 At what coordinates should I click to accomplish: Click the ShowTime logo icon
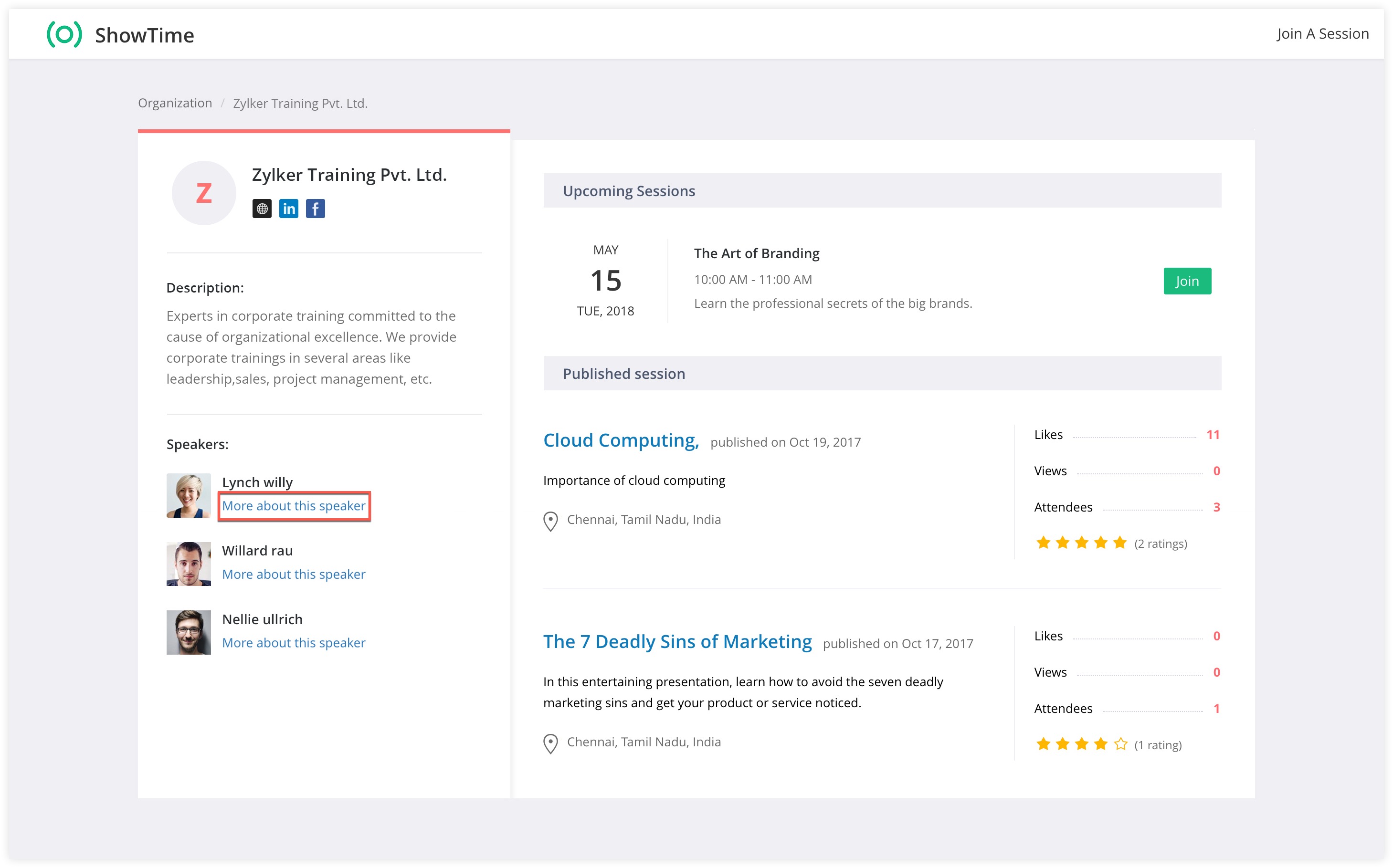coord(64,34)
